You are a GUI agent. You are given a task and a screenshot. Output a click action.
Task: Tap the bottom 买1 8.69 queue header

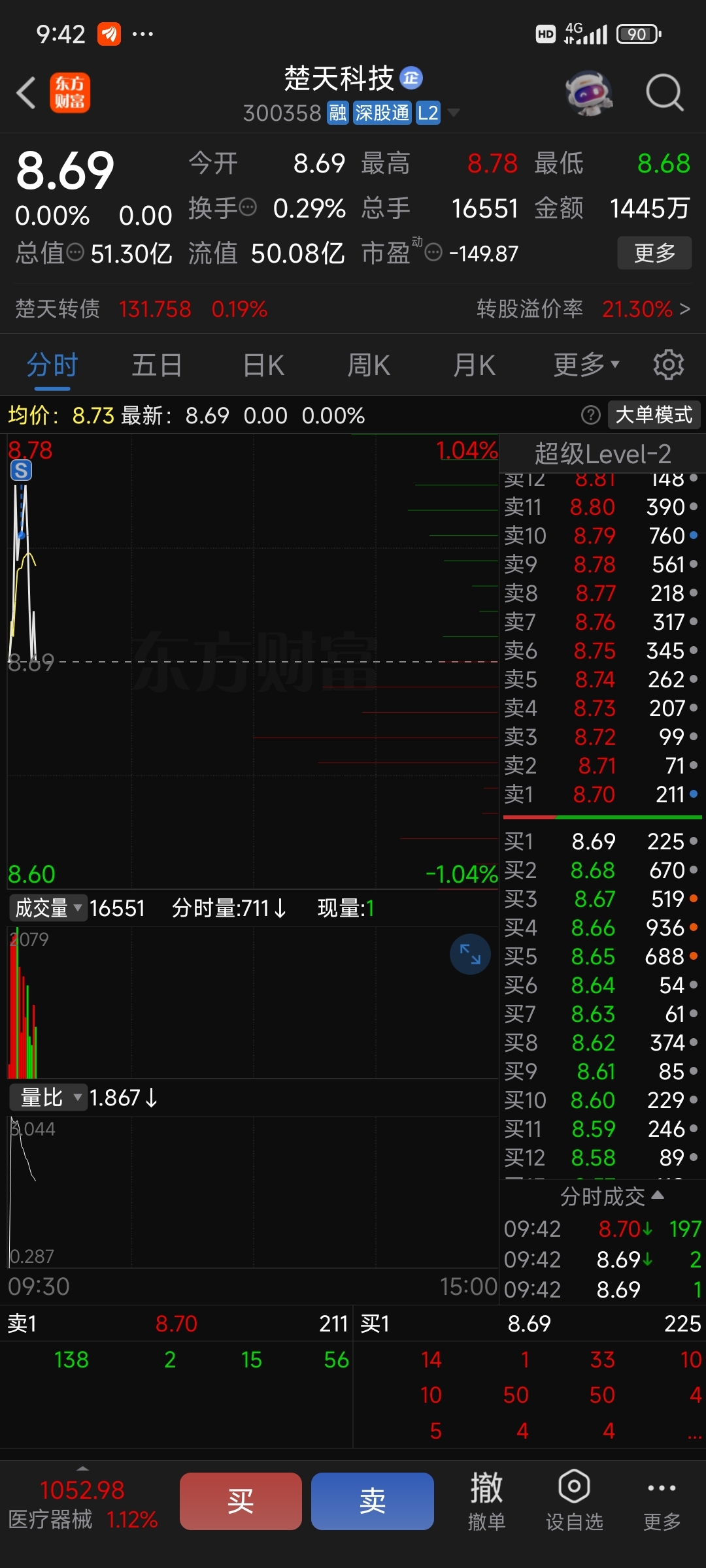pos(529,1324)
